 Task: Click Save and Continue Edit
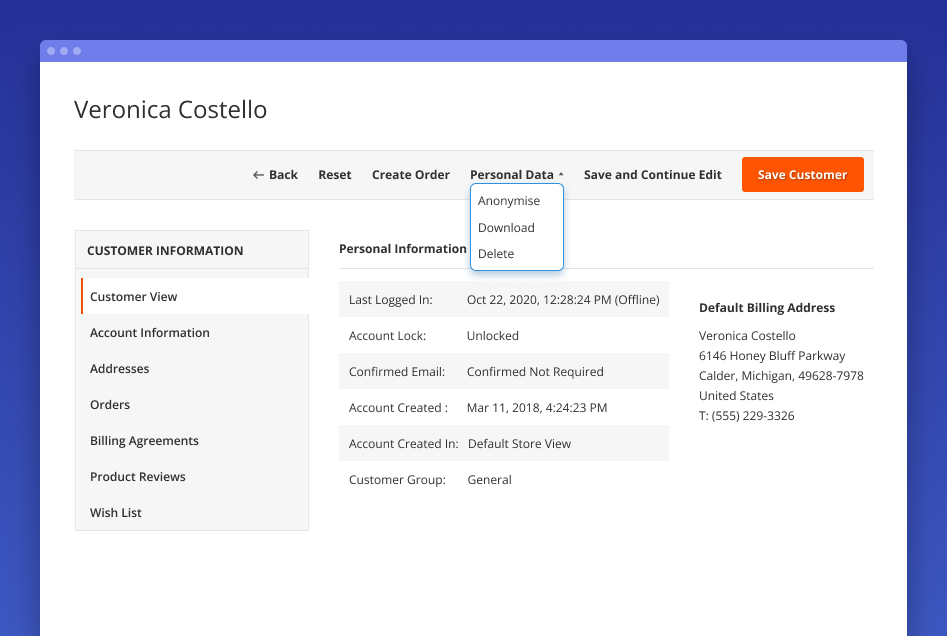[652, 174]
